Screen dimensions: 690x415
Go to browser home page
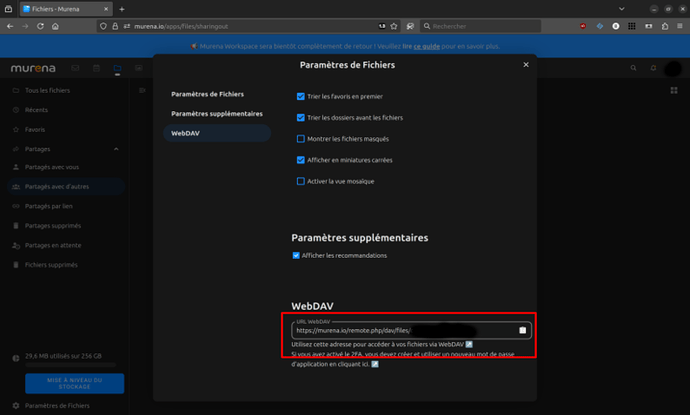coord(55,26)
